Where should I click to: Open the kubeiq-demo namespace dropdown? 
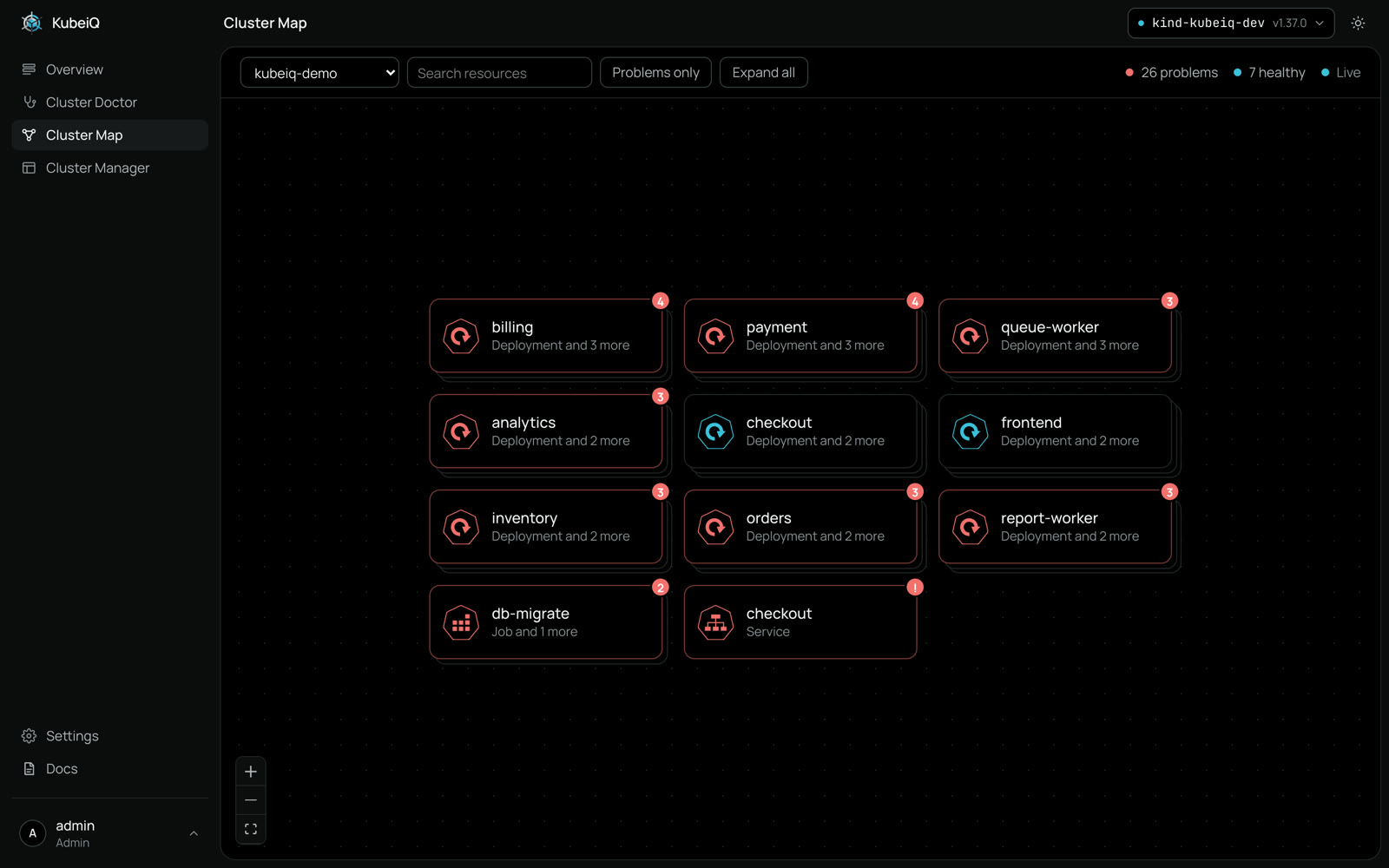coord(319,73)
